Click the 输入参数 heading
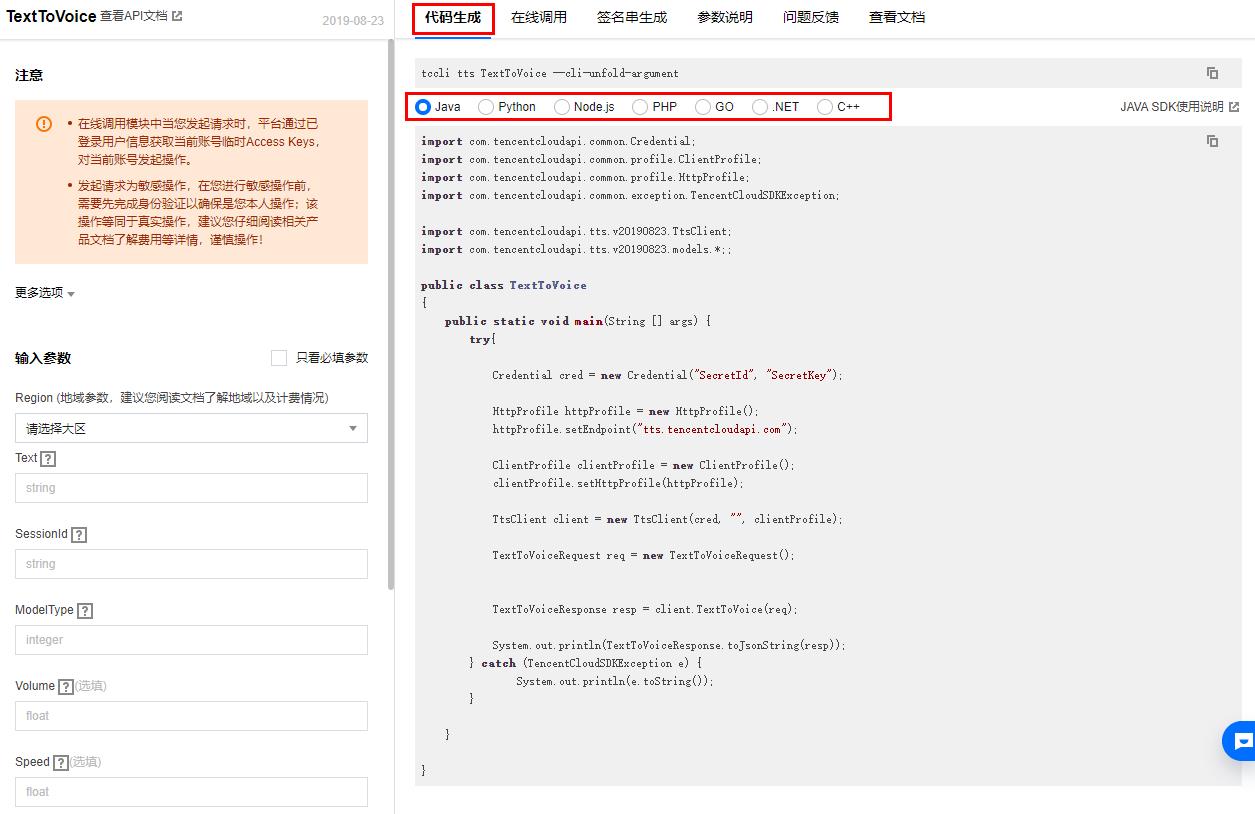1255x814 pixels. pyautogui.click(x=43, y=358)
